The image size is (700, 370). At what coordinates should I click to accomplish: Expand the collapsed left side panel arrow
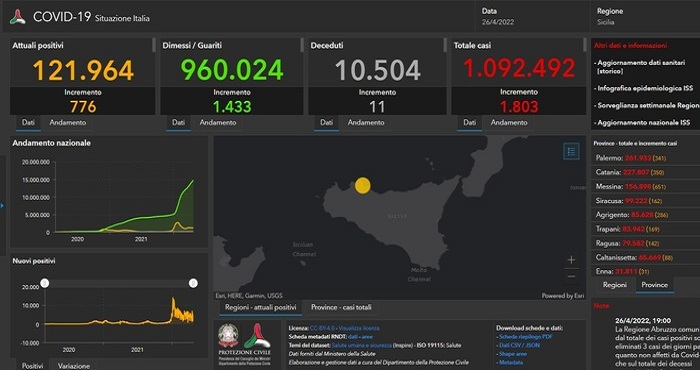click(2, 206)
